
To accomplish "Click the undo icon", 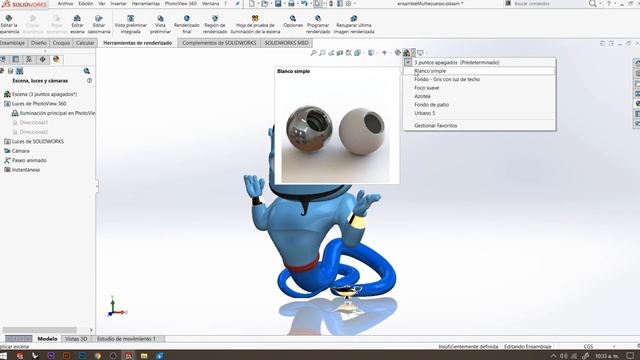I will [304, 4].
